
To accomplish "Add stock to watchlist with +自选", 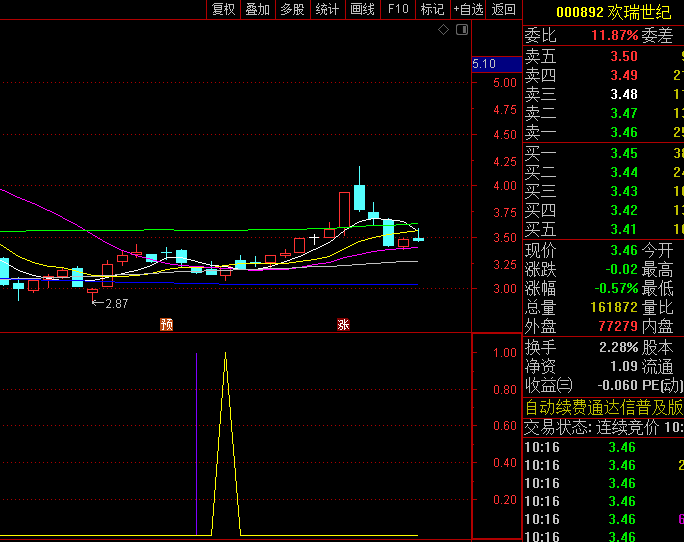I will [468, 9].
